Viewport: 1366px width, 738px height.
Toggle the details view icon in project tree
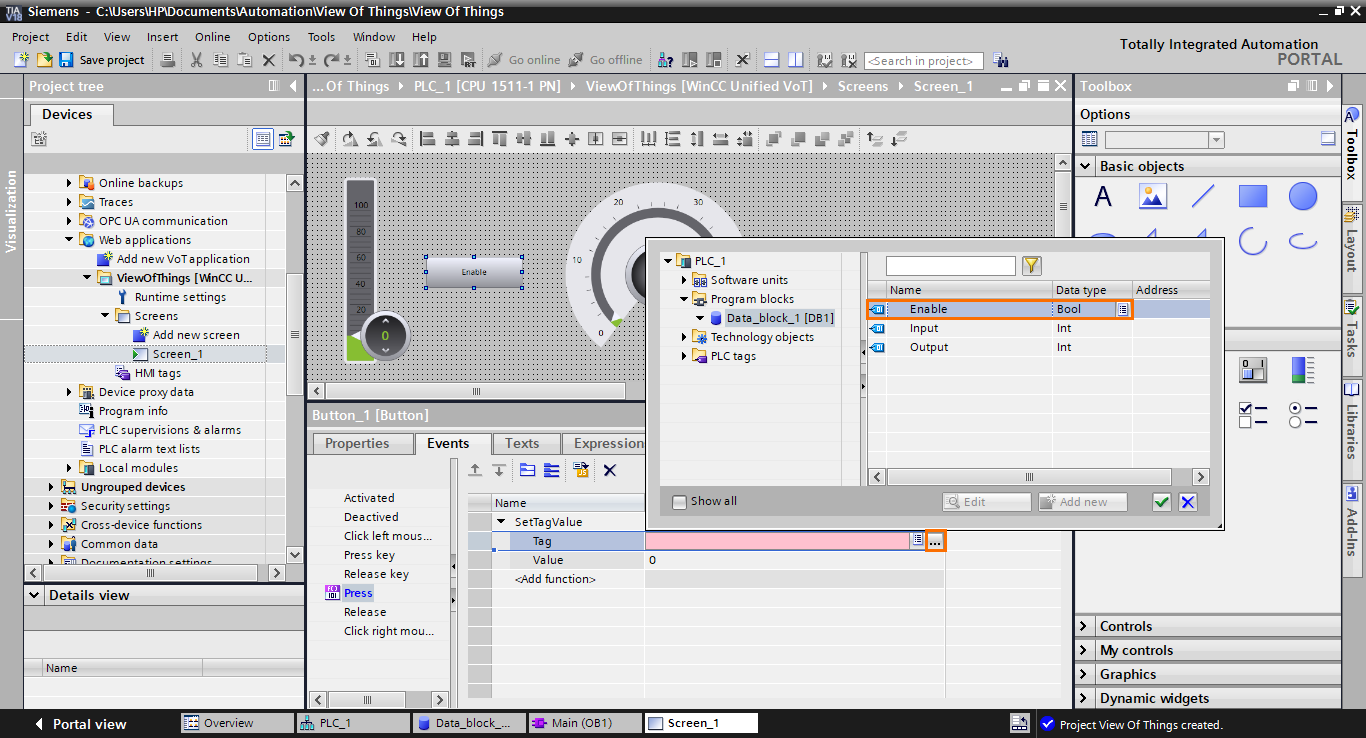(263, 139)
